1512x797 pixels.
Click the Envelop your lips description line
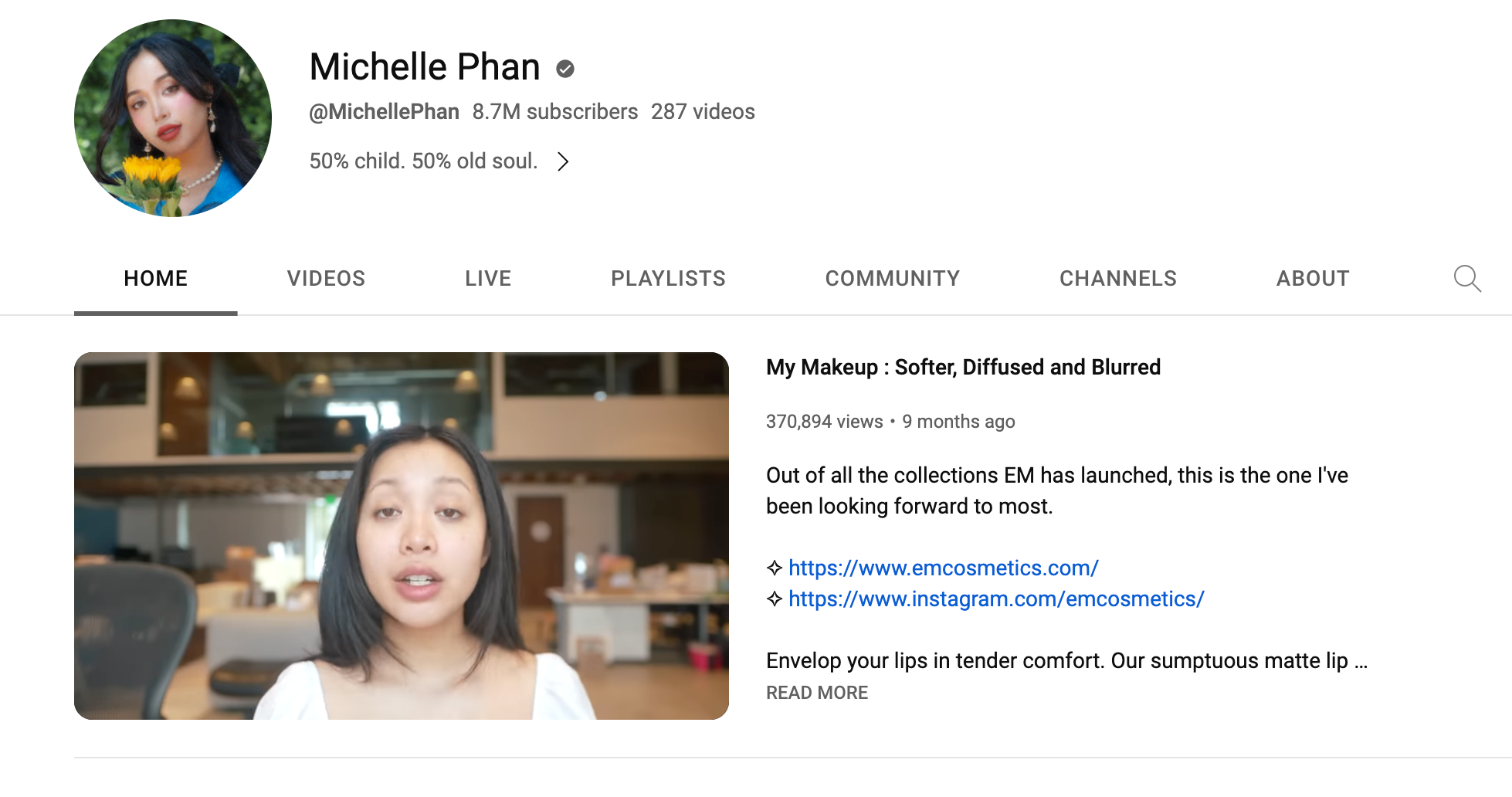point(1066,661)
